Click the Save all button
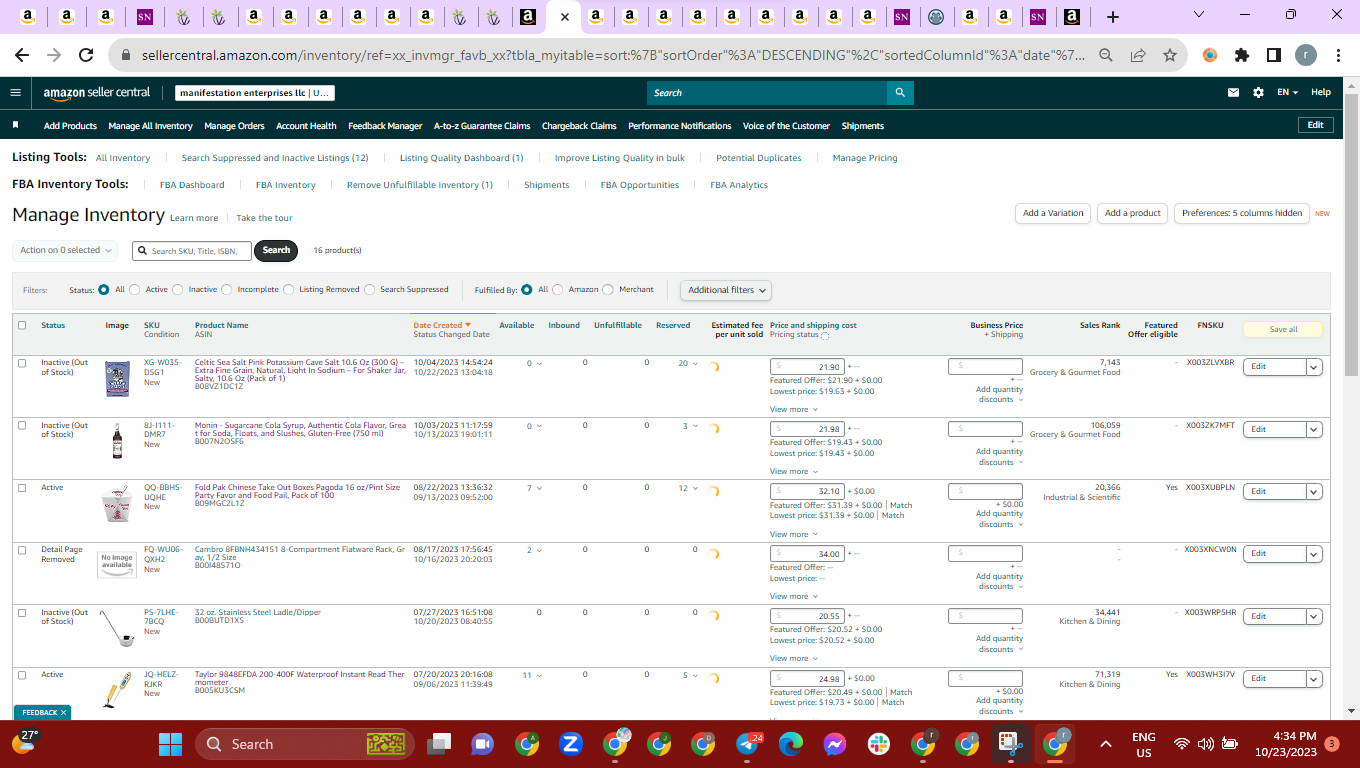 (x=1283, y=329)
